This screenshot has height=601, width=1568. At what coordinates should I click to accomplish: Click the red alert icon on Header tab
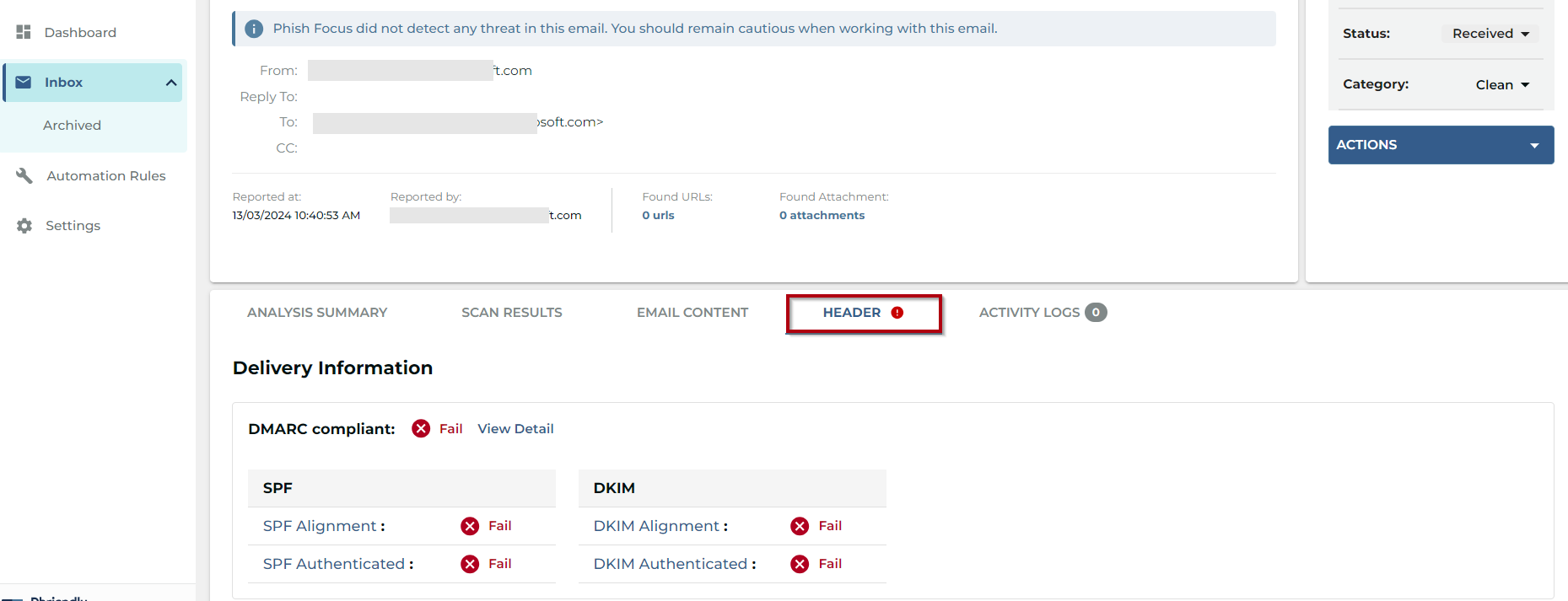coord(897,313)
